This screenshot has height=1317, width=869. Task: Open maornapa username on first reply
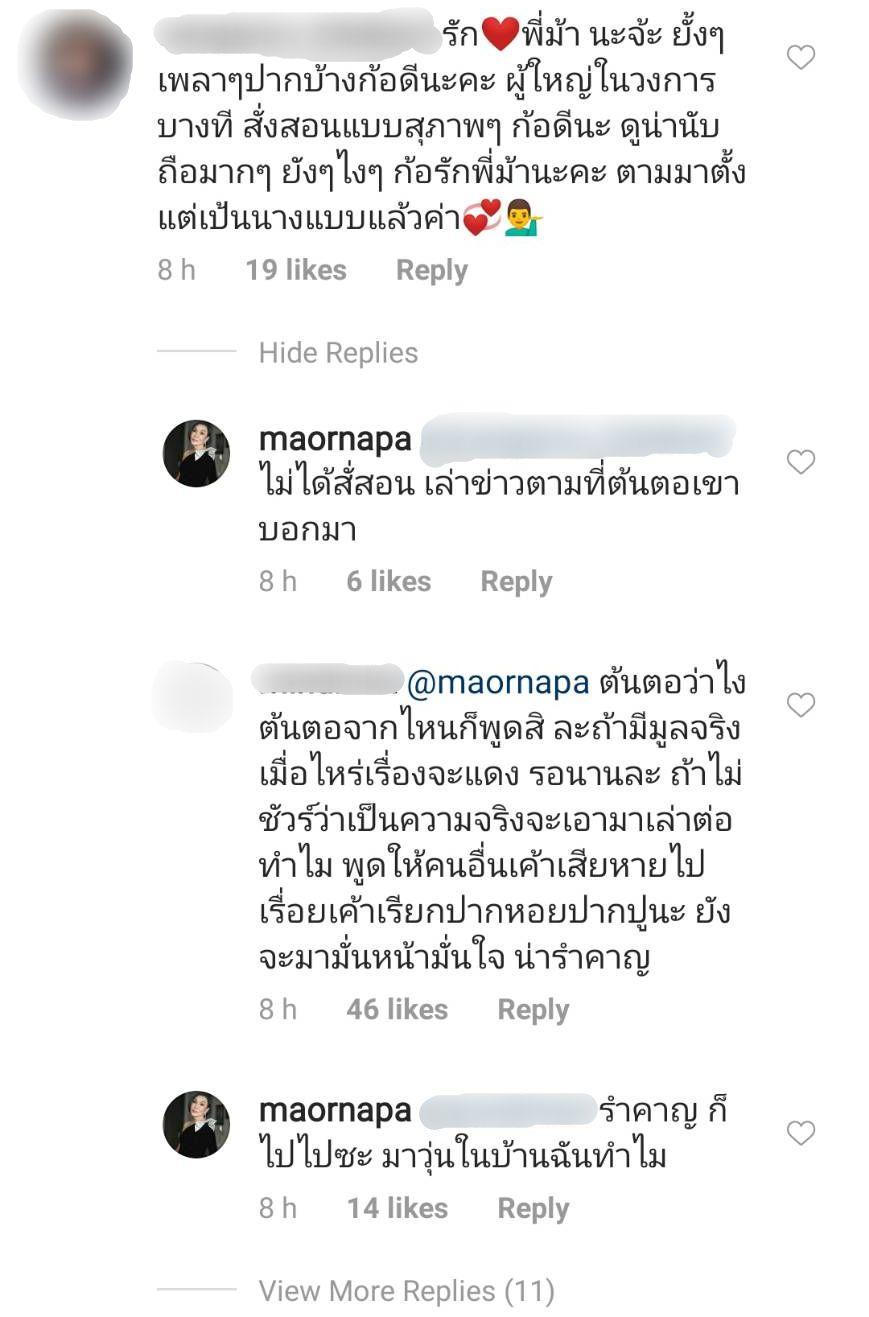click(335, 438)
